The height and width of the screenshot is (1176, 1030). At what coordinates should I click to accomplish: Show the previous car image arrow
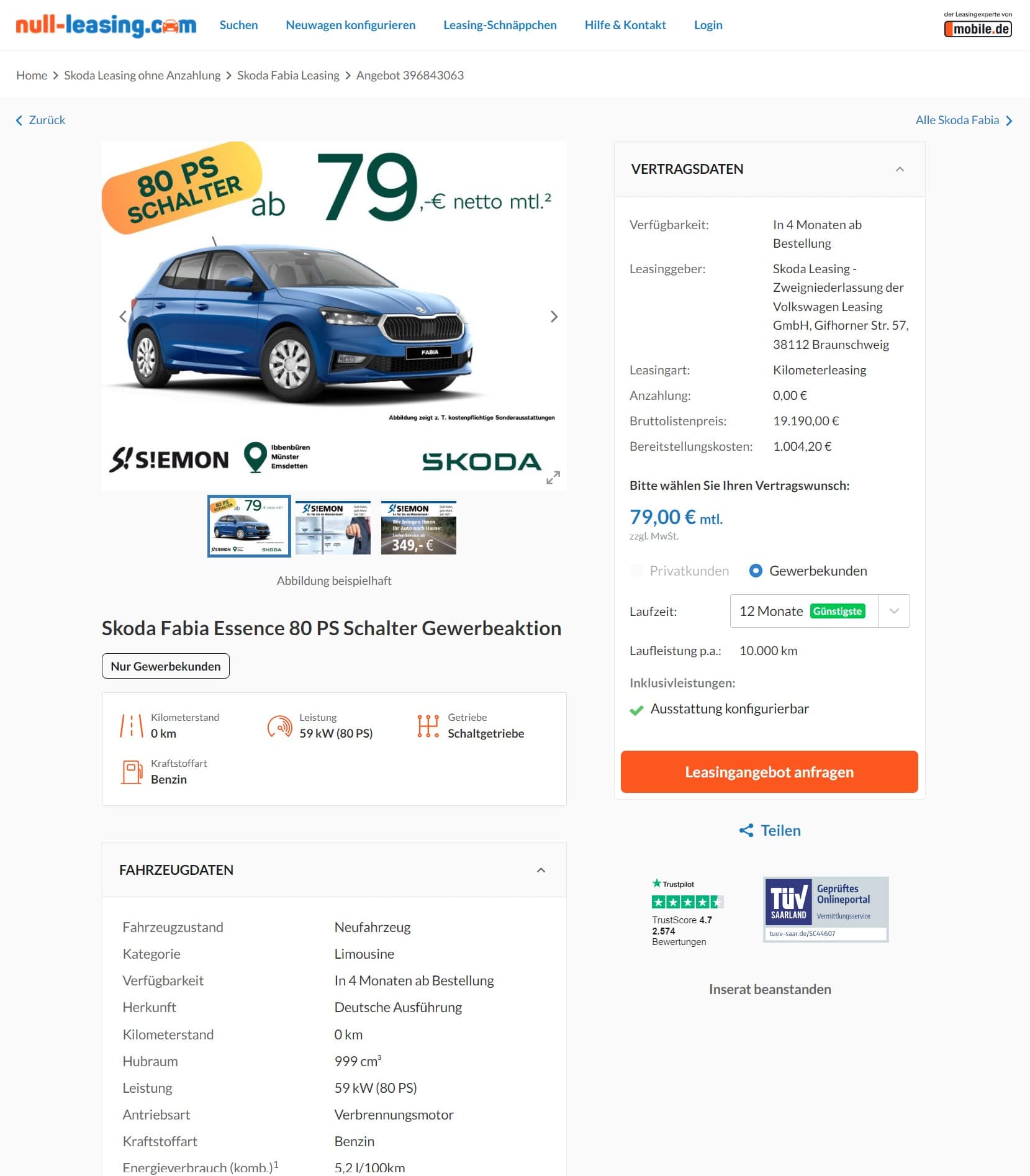(123, 317)
